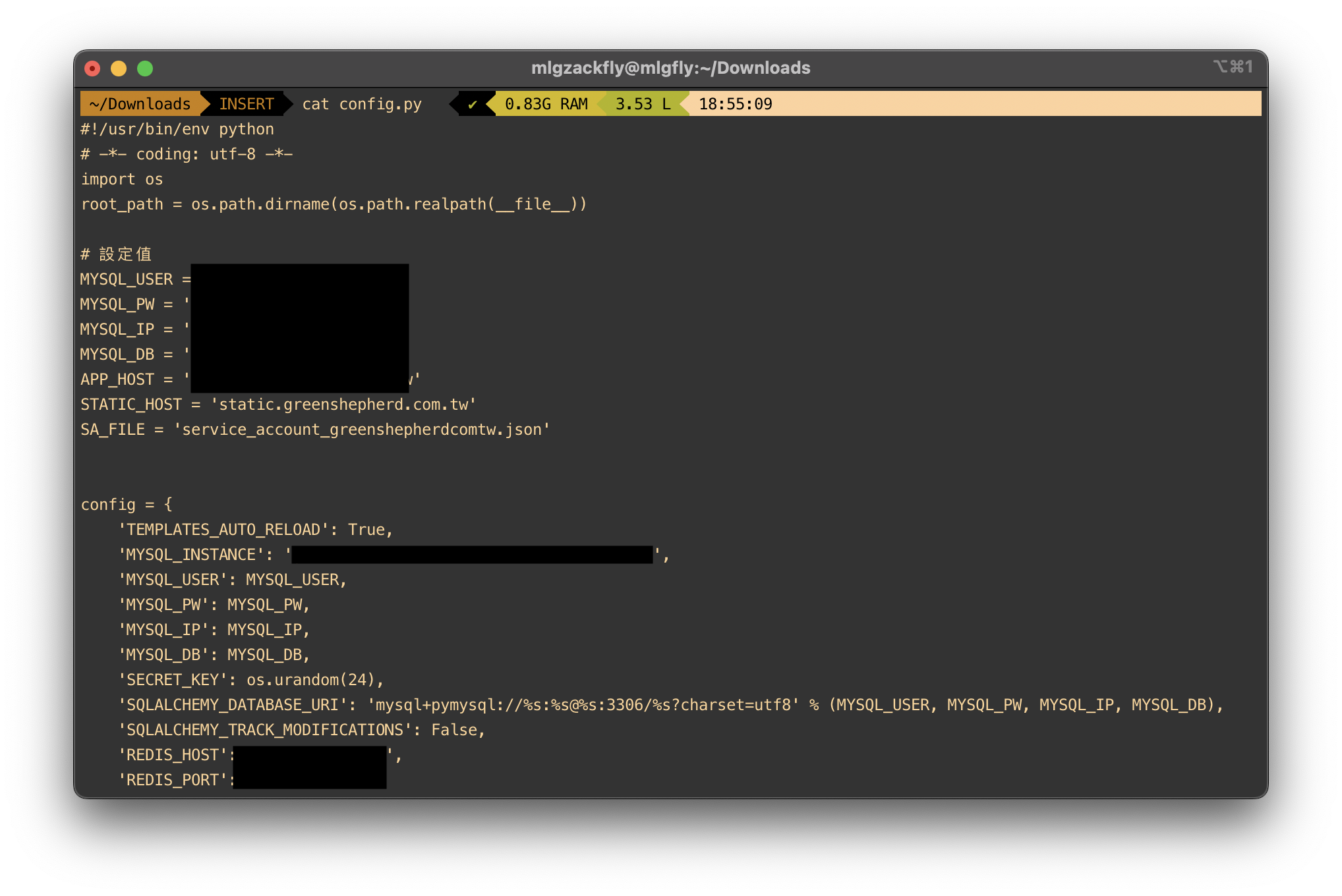Click the 'SQLALCHEMY_DATABASE_URI' key
Screen dimensions: 1342x896
(233, 705)
